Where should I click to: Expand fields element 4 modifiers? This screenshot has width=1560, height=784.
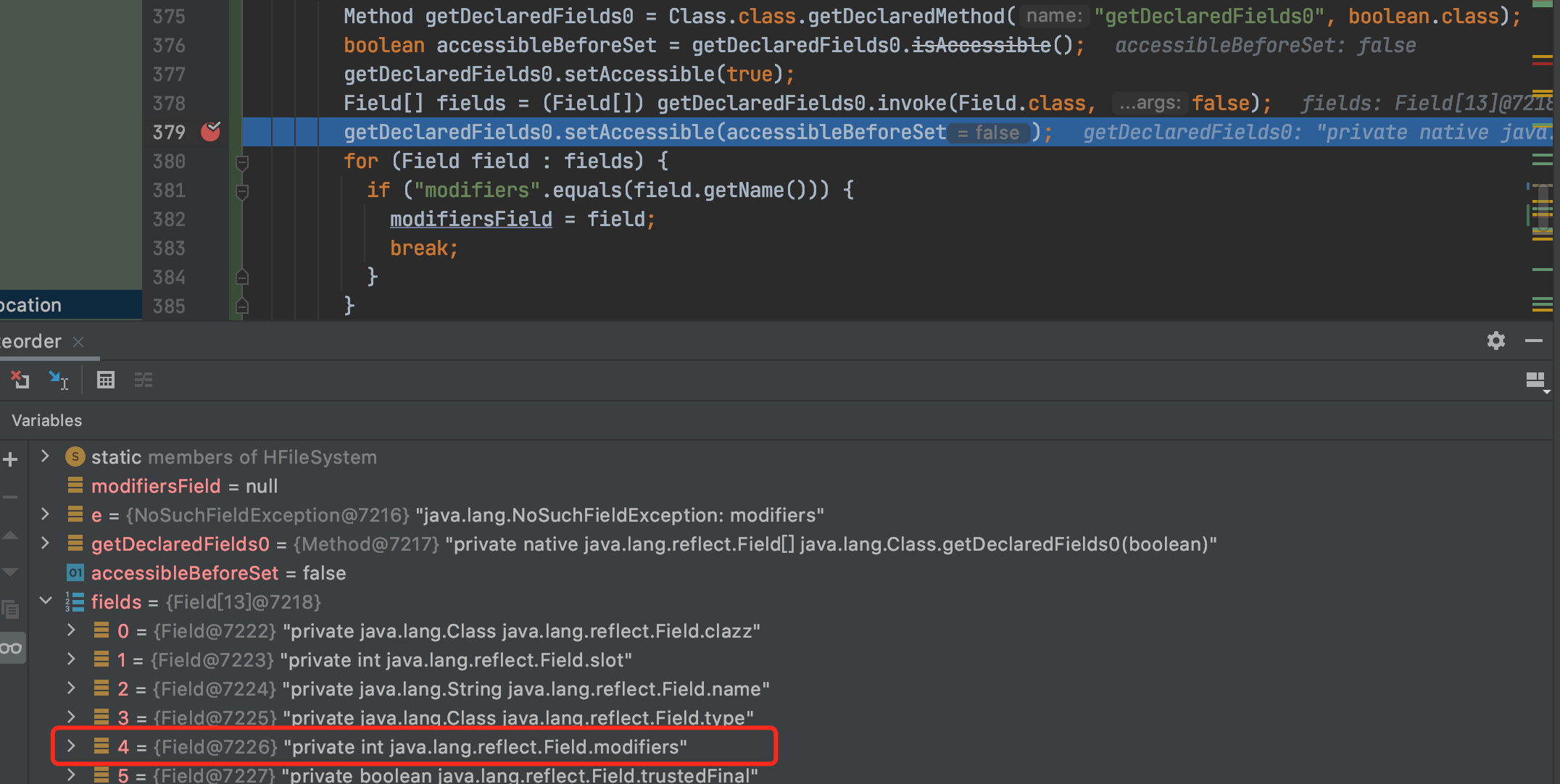(x=71, y=746)
